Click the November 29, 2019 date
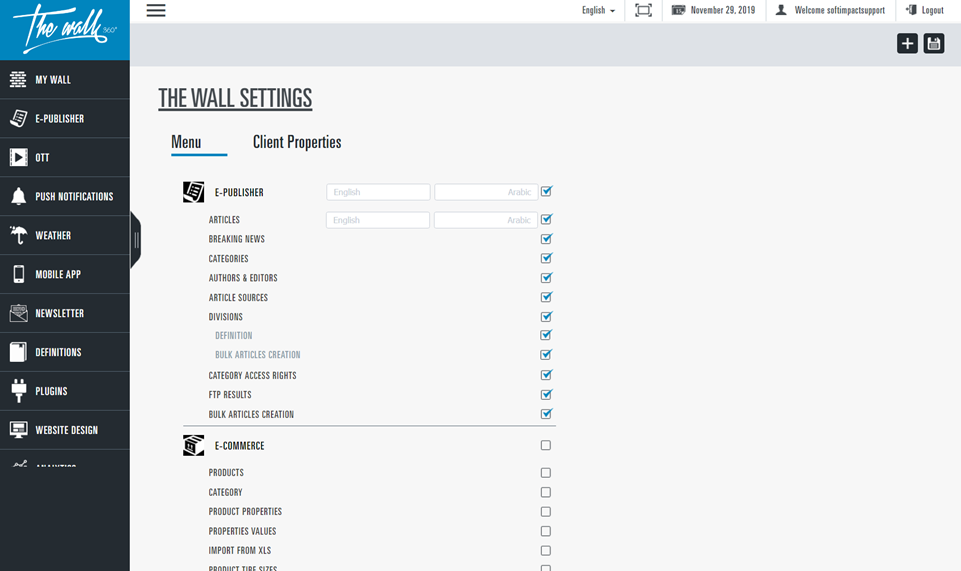This screenshot has height=571, width=961. pyautogui.click(x=723, y=10)
